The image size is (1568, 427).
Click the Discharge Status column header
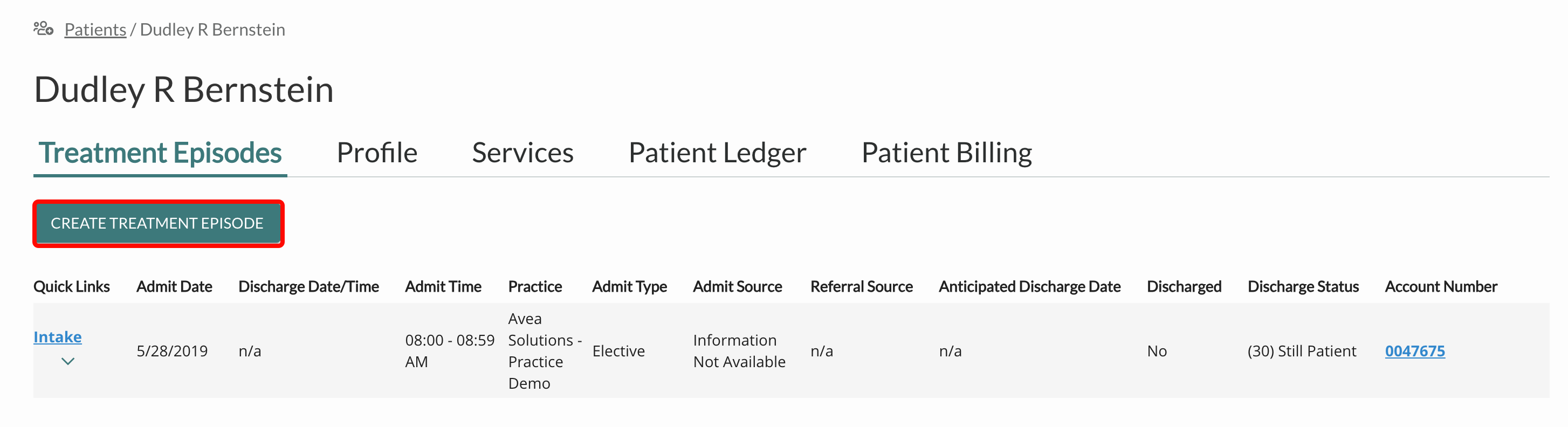click(1303, 286)
